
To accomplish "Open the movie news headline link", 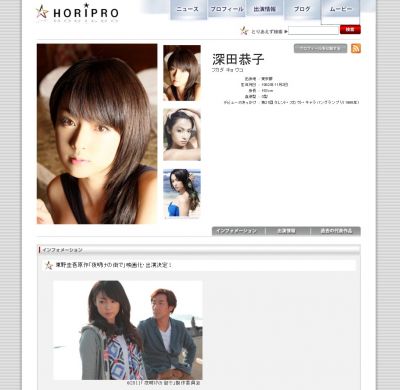I will click(x=113, y=265).
